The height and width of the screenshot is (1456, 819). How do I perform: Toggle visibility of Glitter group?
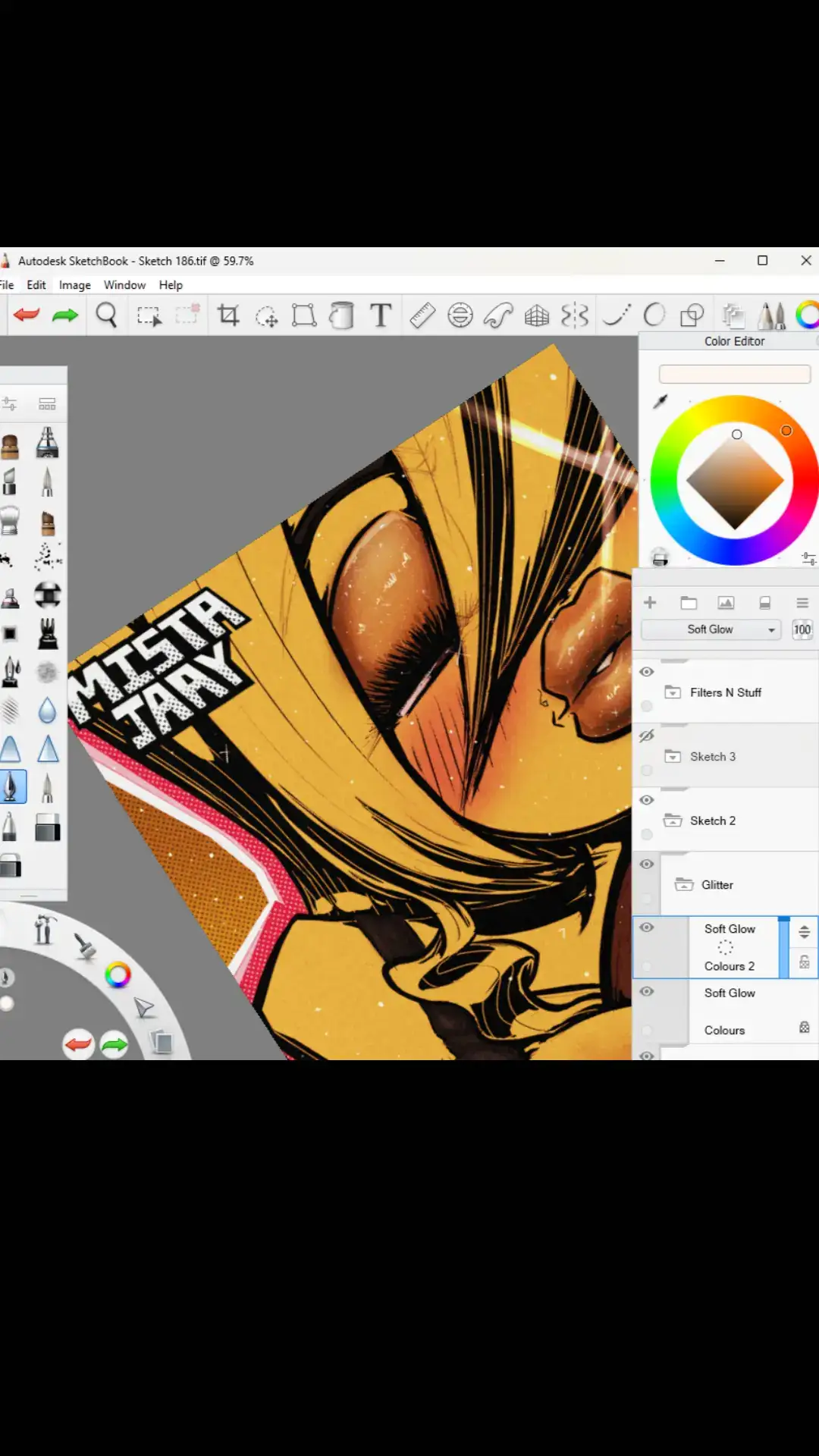[x=647, y=864]
